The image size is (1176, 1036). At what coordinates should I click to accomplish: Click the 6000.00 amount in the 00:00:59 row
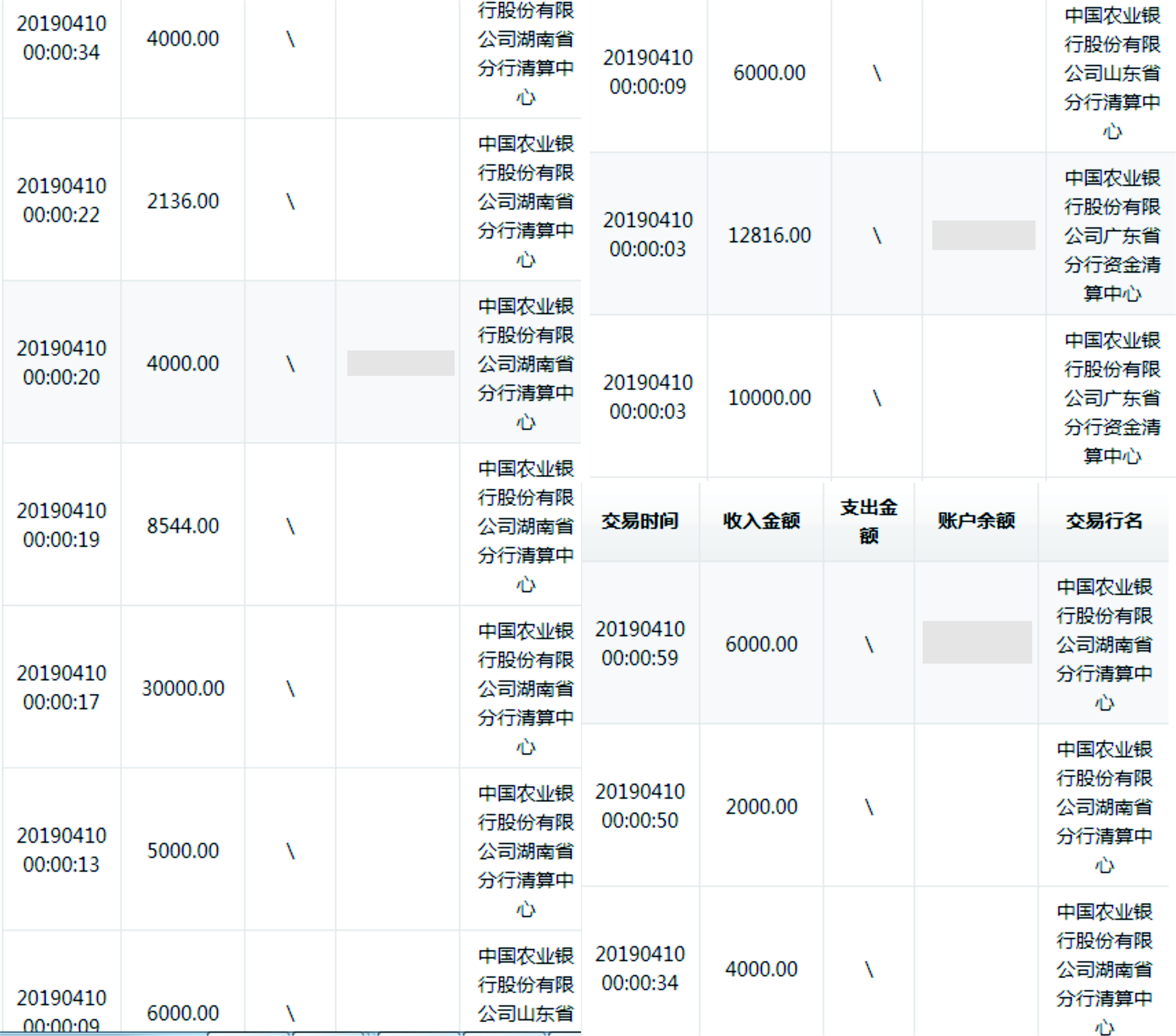[761, 644]
